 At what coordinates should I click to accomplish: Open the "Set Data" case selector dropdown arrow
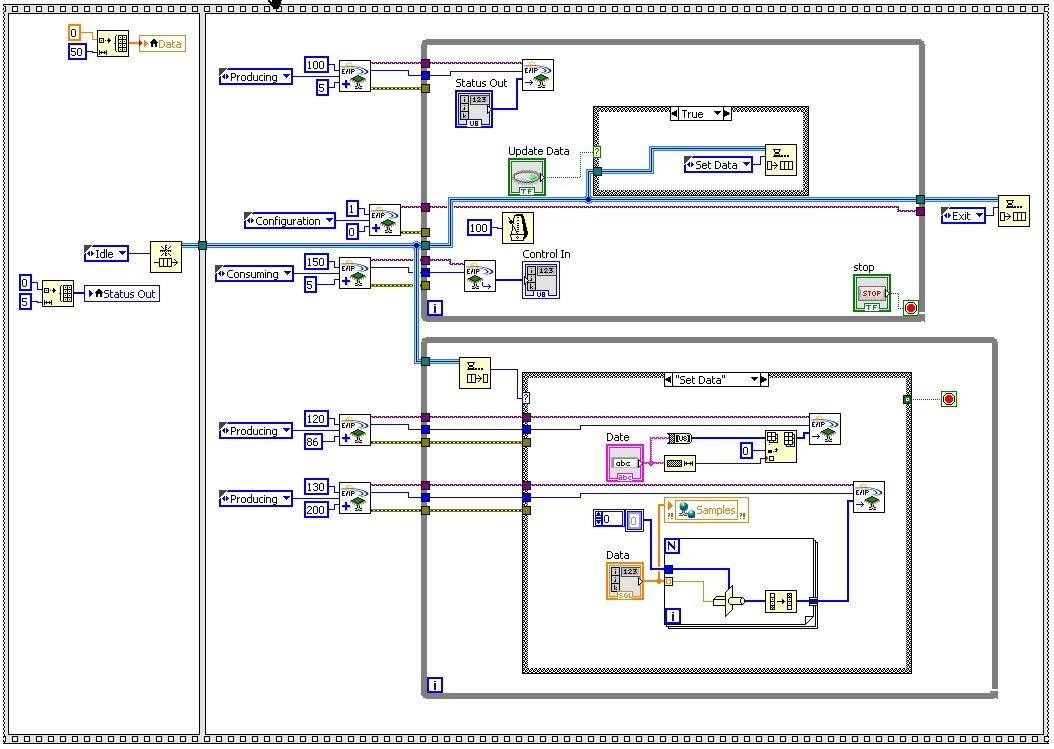pos(754,380)
